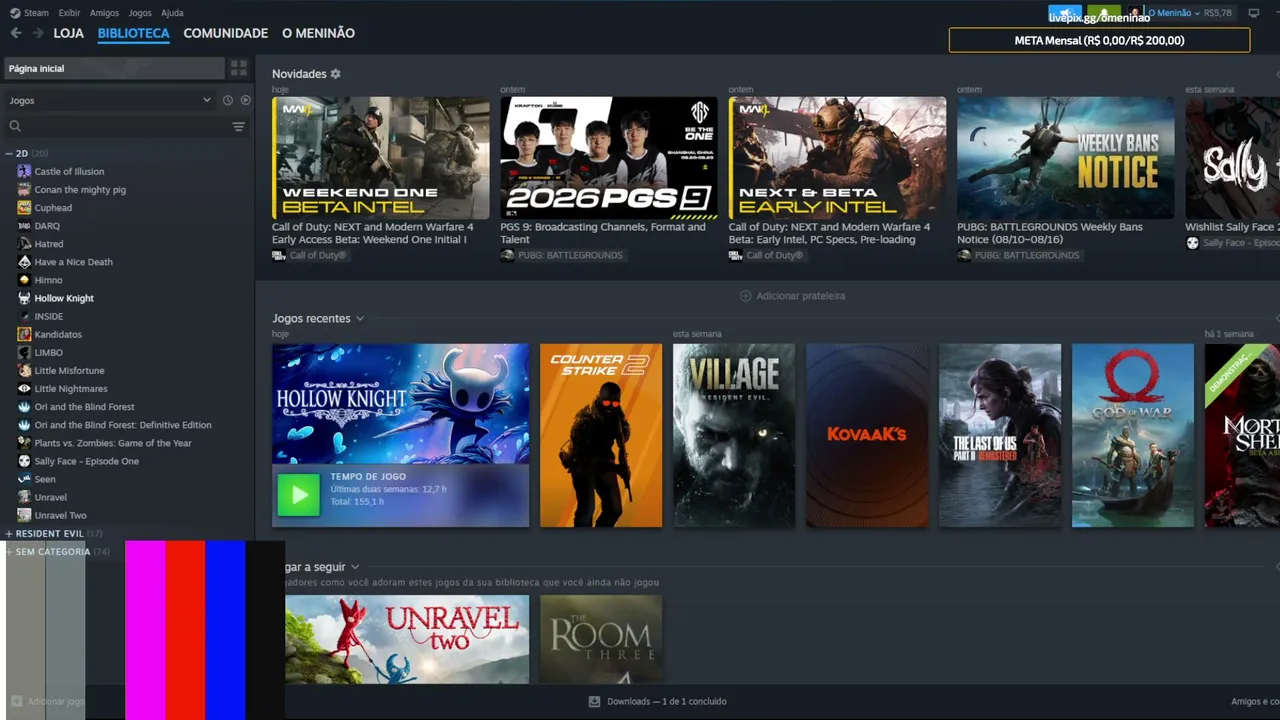Expand the RESIDENT EVIL category

point(9,534)
